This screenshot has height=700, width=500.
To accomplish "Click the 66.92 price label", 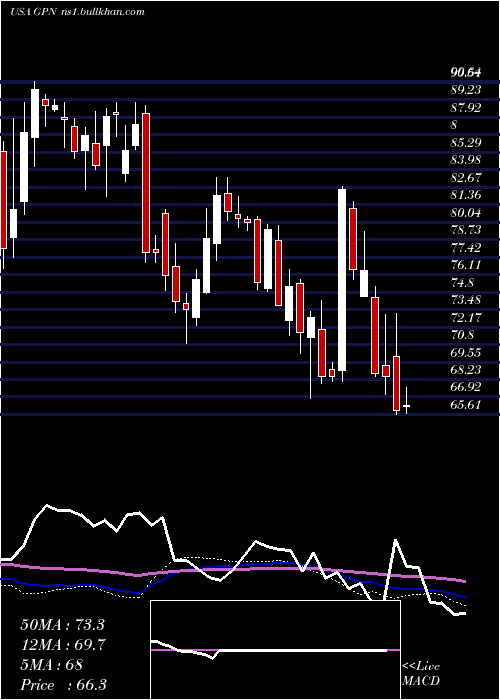I will 466,387.
